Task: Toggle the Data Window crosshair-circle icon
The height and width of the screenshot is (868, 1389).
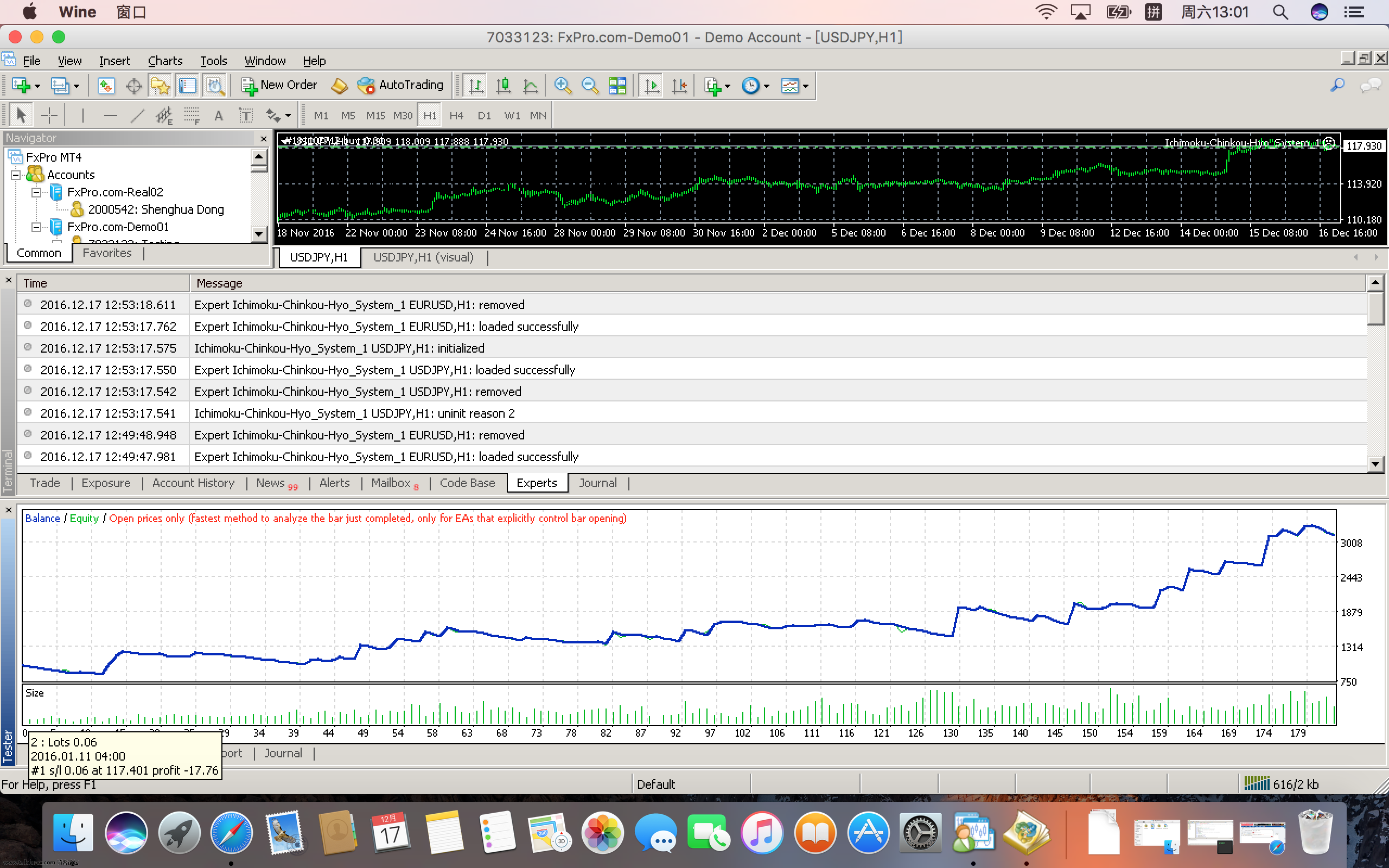Action: 133,86
